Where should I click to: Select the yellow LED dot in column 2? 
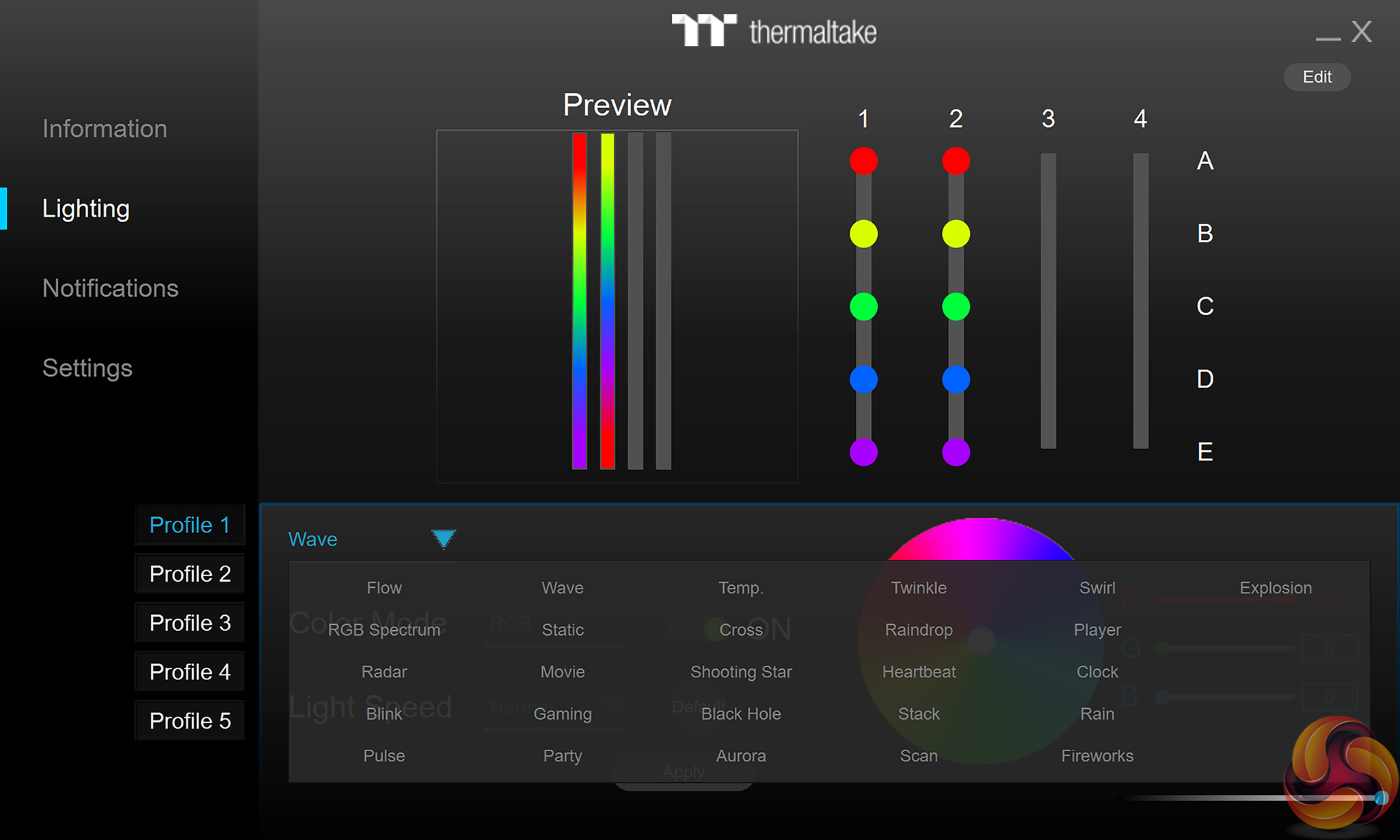pyautogui.click(x=956, y=234)
